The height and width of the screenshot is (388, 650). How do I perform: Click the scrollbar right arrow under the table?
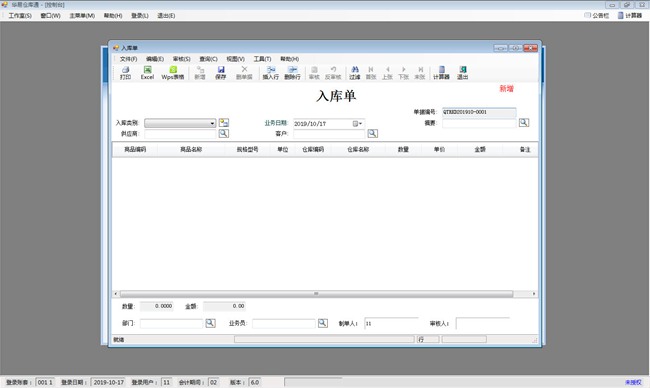534,293
